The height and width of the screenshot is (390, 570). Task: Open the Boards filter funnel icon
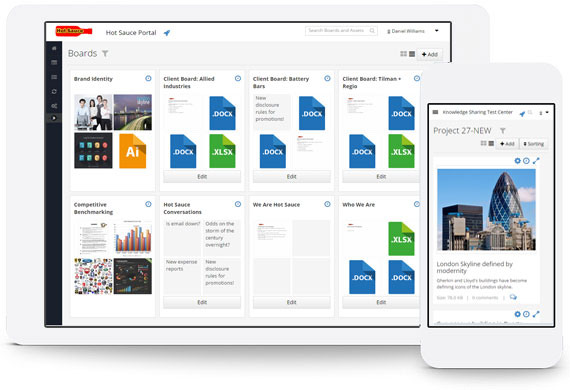tap(105, 54)
